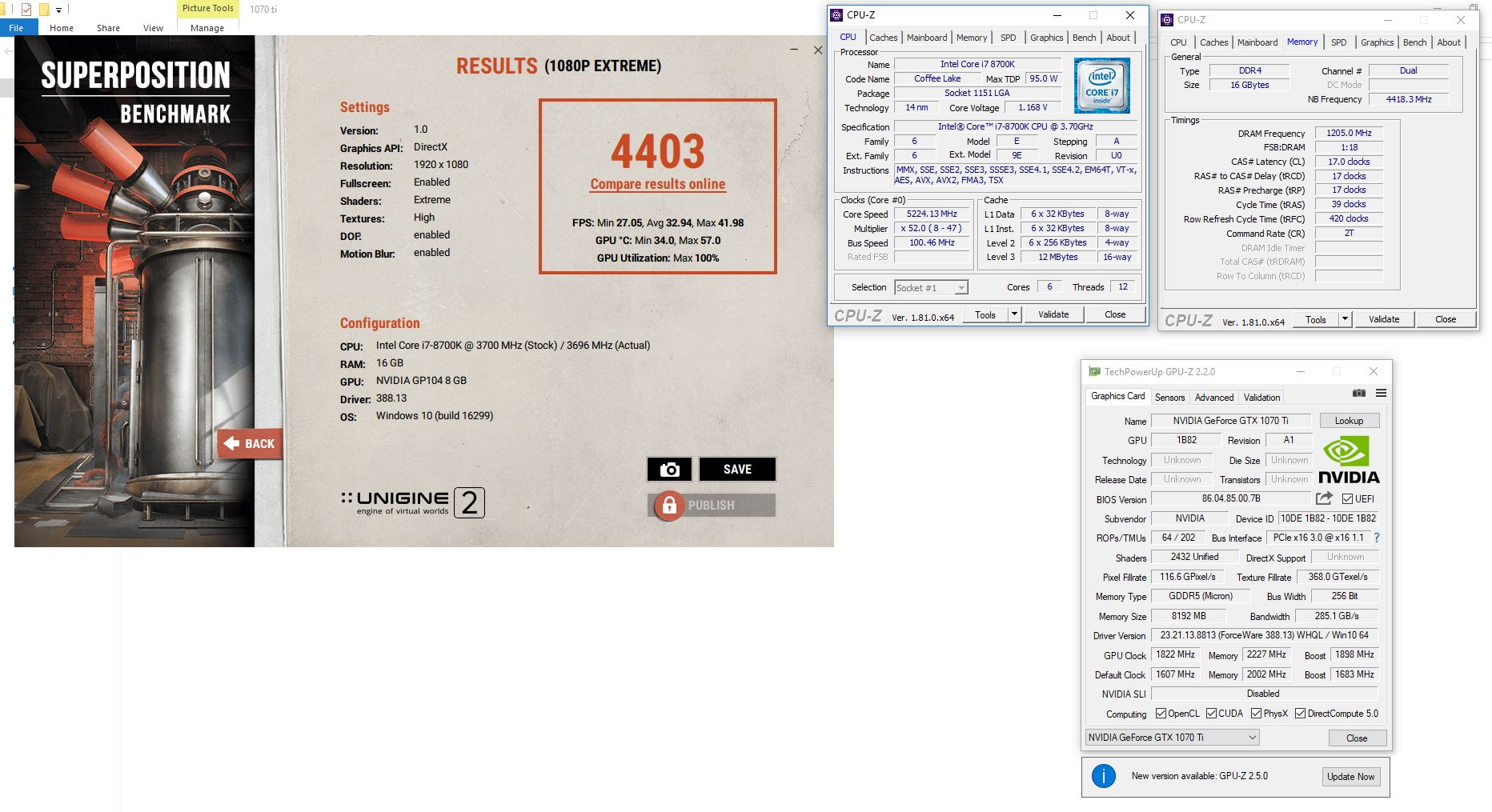Open the View ribbon tab
1492x812 pixels.
[x=153, y=28]
